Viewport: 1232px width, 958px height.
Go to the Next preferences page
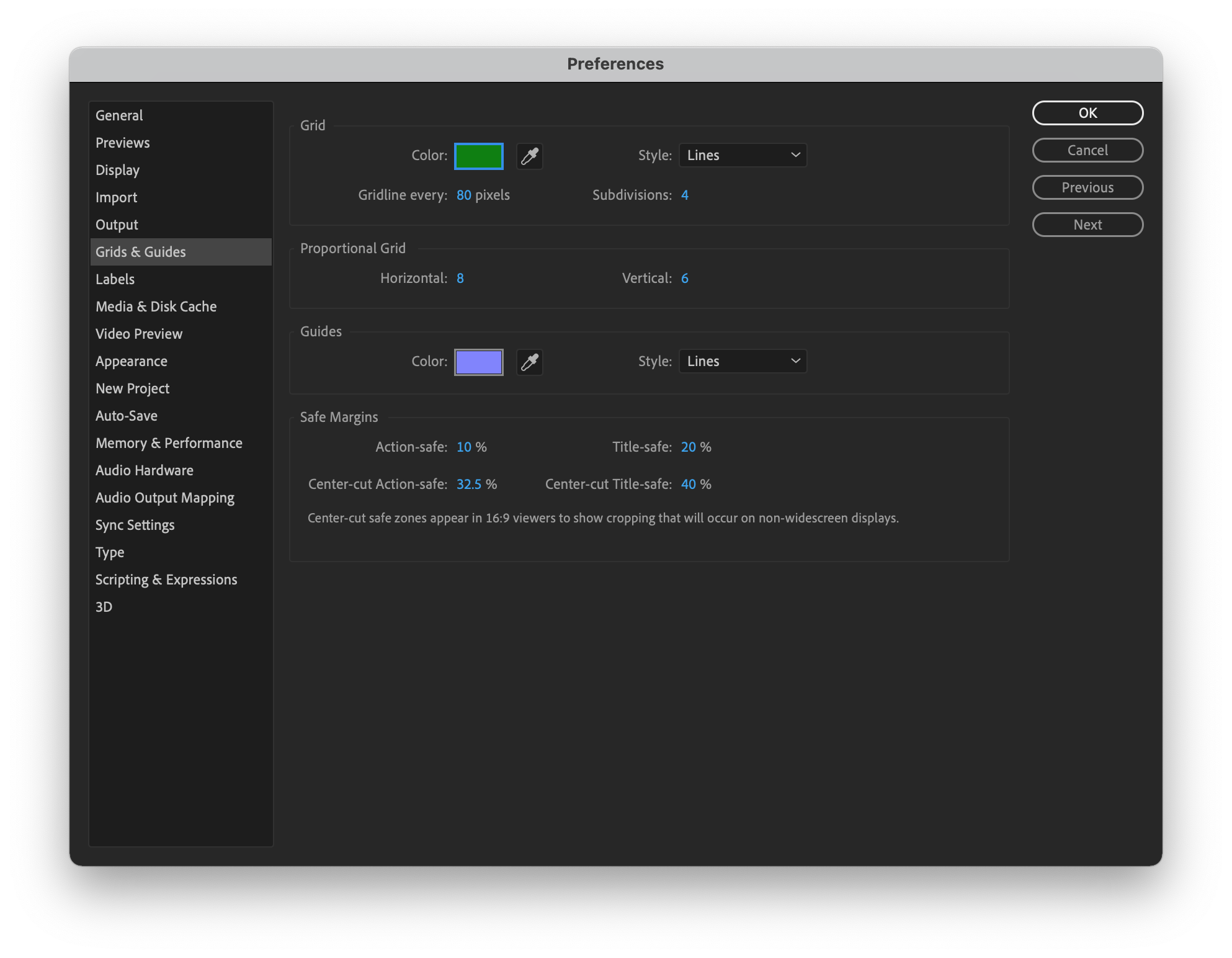(x=1087, y=225)
